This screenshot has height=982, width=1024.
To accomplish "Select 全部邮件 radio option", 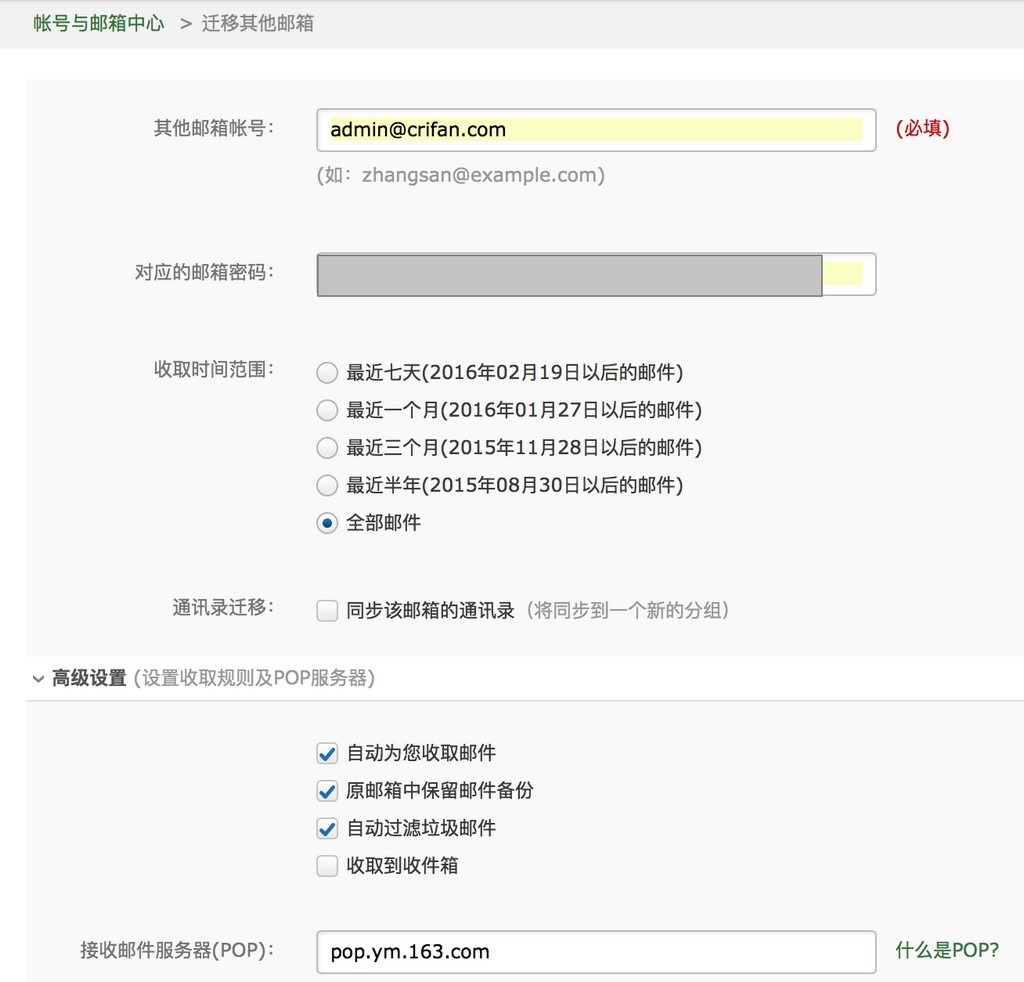I will coord(327,523).
